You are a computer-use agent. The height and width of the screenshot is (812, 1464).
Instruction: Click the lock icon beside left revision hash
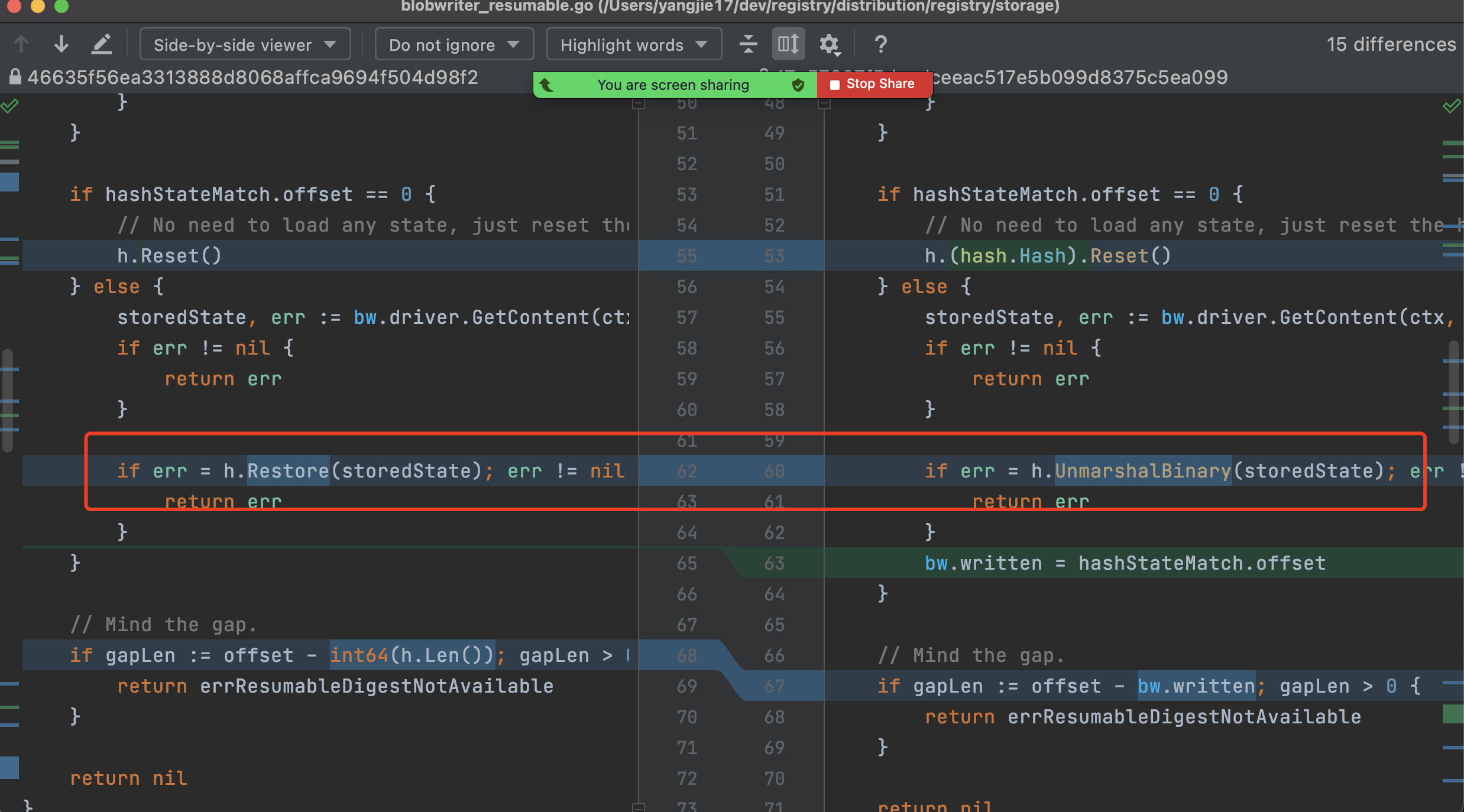click(15, 77)
